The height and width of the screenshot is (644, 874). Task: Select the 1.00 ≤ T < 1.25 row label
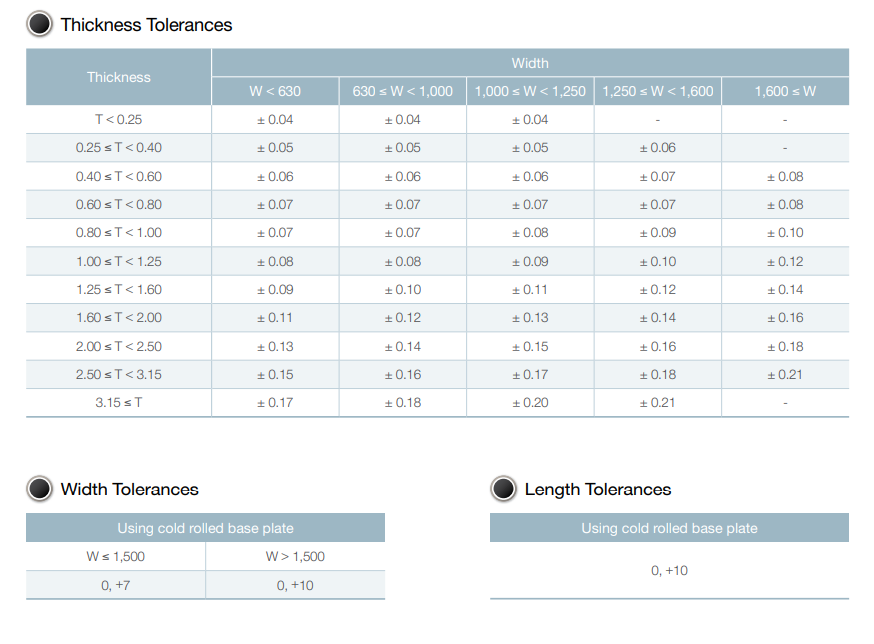pyautogui.click(x=119, y=262)
